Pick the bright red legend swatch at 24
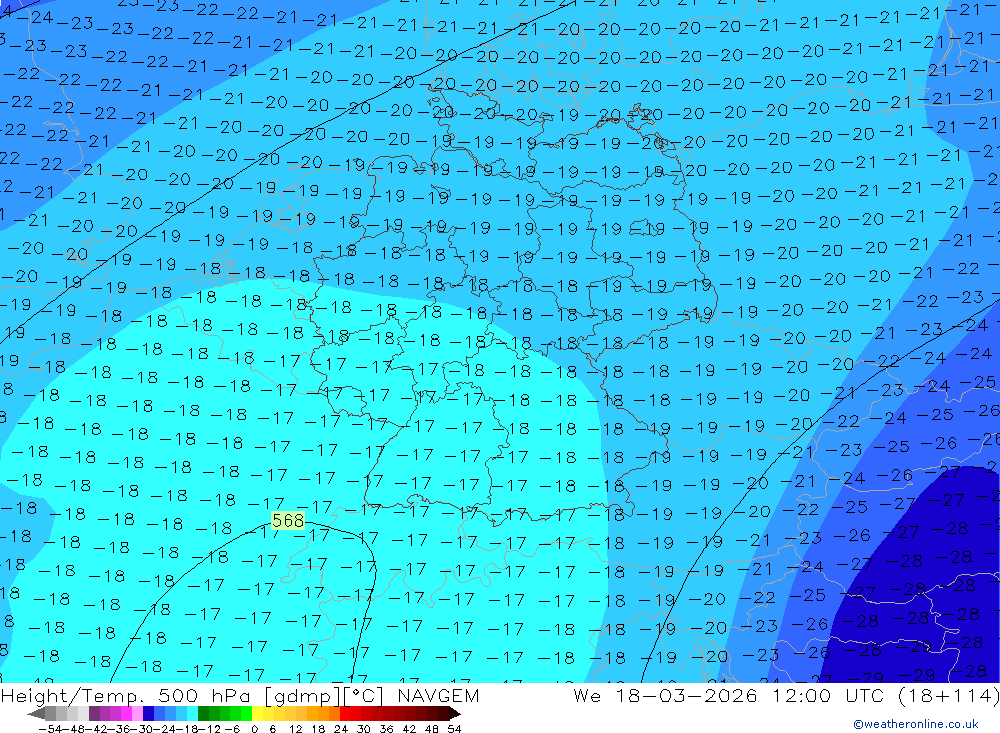1000x733 pixels. [345, 713]
